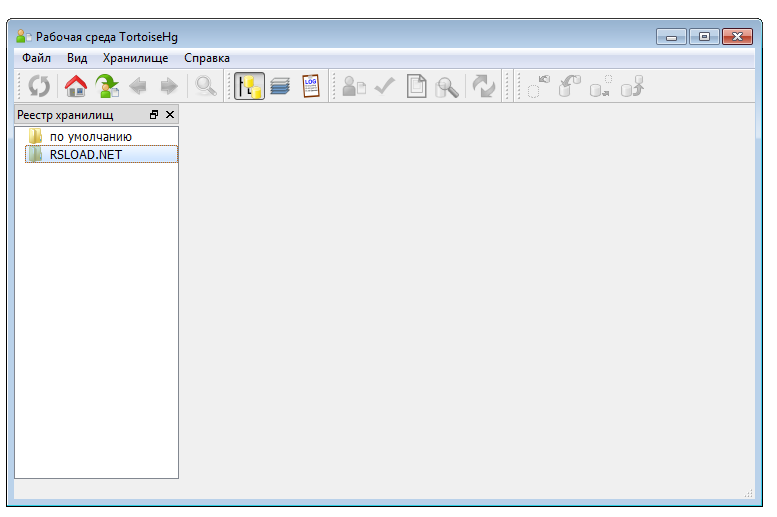The height and width of the screenshot is (517, 777).
Task: Open the Справка menu
Action: pyautogui.click(x=207, y=58)
